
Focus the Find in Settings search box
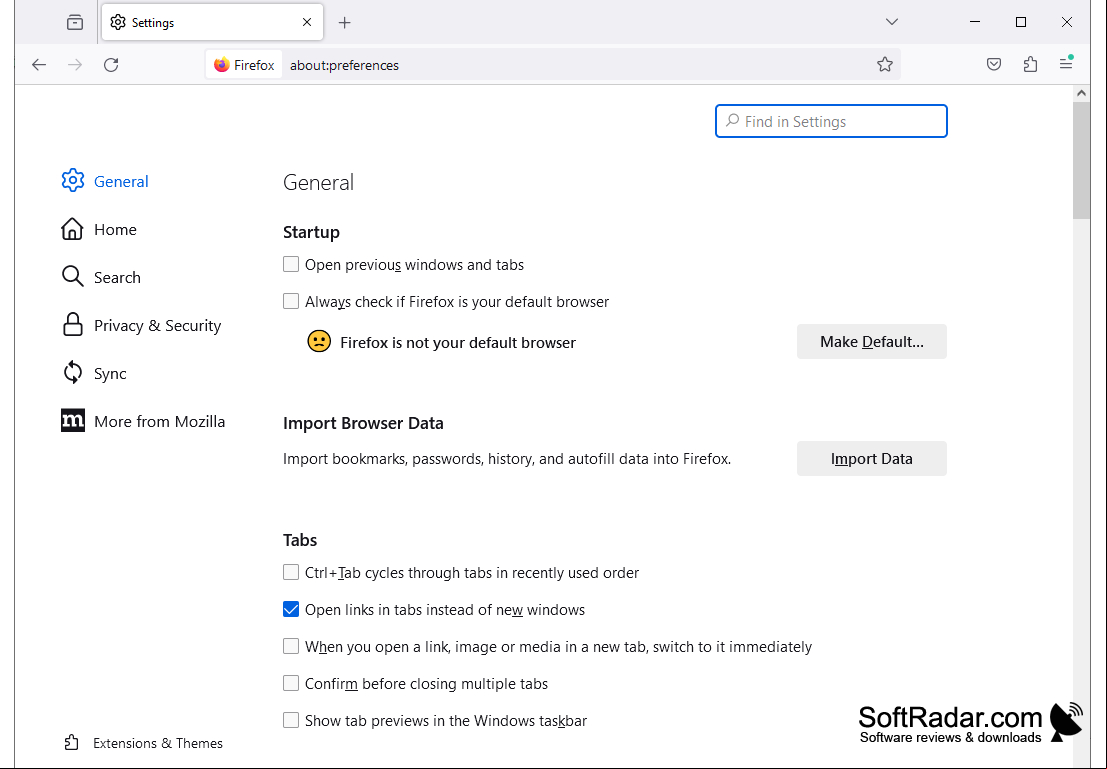[x=831, y=121]
